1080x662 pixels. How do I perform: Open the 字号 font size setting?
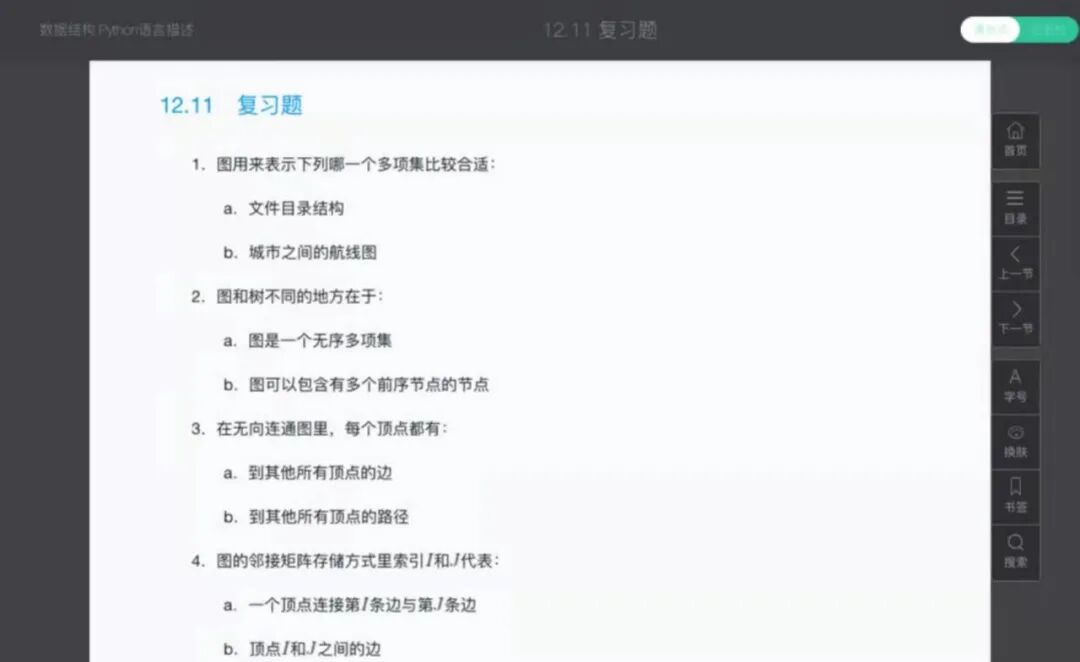1015,386
